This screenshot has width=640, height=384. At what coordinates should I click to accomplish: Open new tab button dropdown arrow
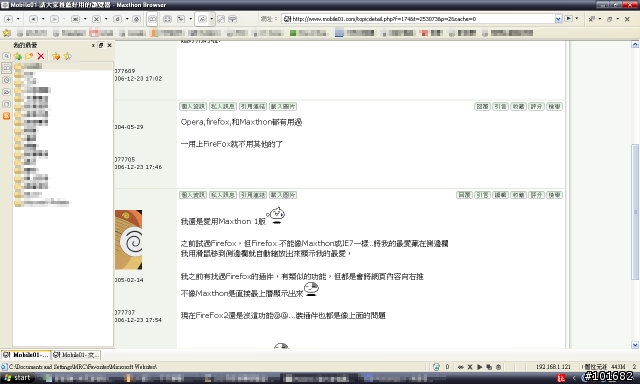tap(18, 19)
